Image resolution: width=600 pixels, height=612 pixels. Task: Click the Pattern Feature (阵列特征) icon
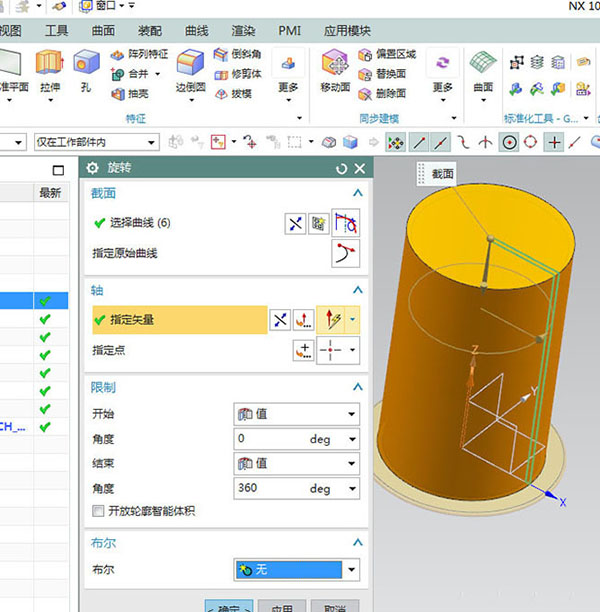pos(117,54)
